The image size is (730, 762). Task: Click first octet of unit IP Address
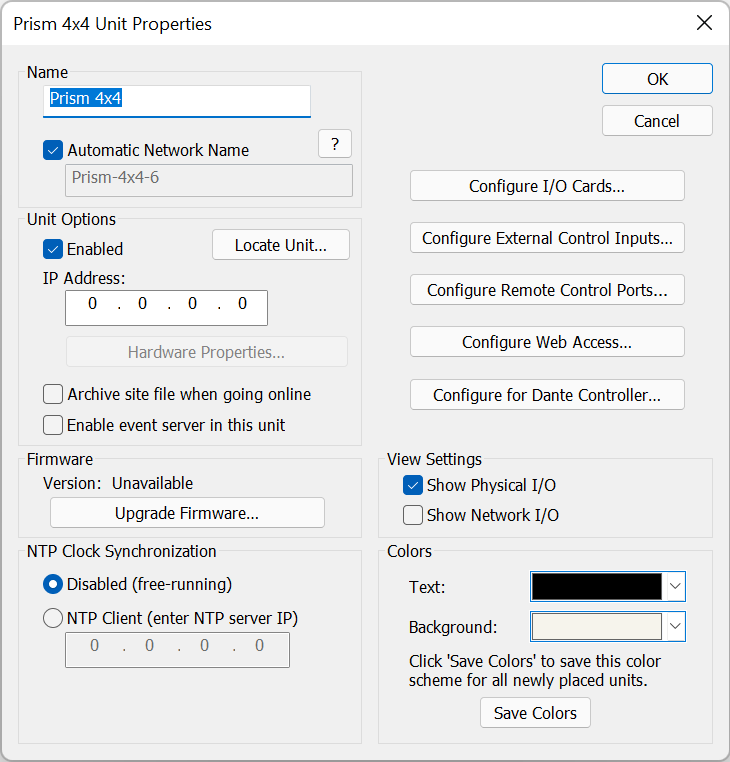[92, 304]
